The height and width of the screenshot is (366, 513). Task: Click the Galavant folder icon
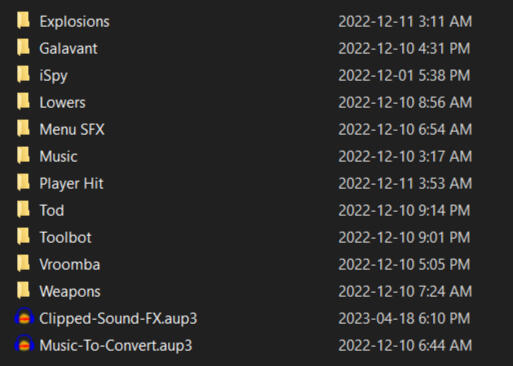point(23,48)
